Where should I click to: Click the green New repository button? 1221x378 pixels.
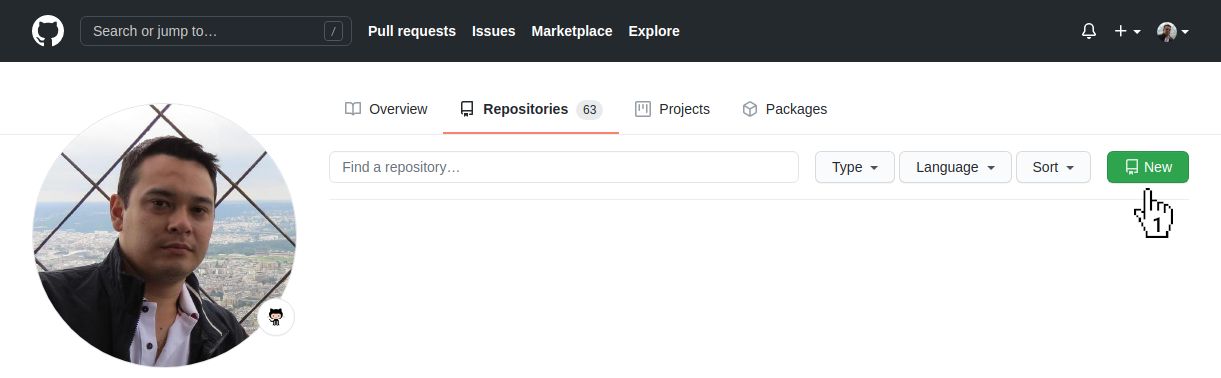tap(1148, 167)
